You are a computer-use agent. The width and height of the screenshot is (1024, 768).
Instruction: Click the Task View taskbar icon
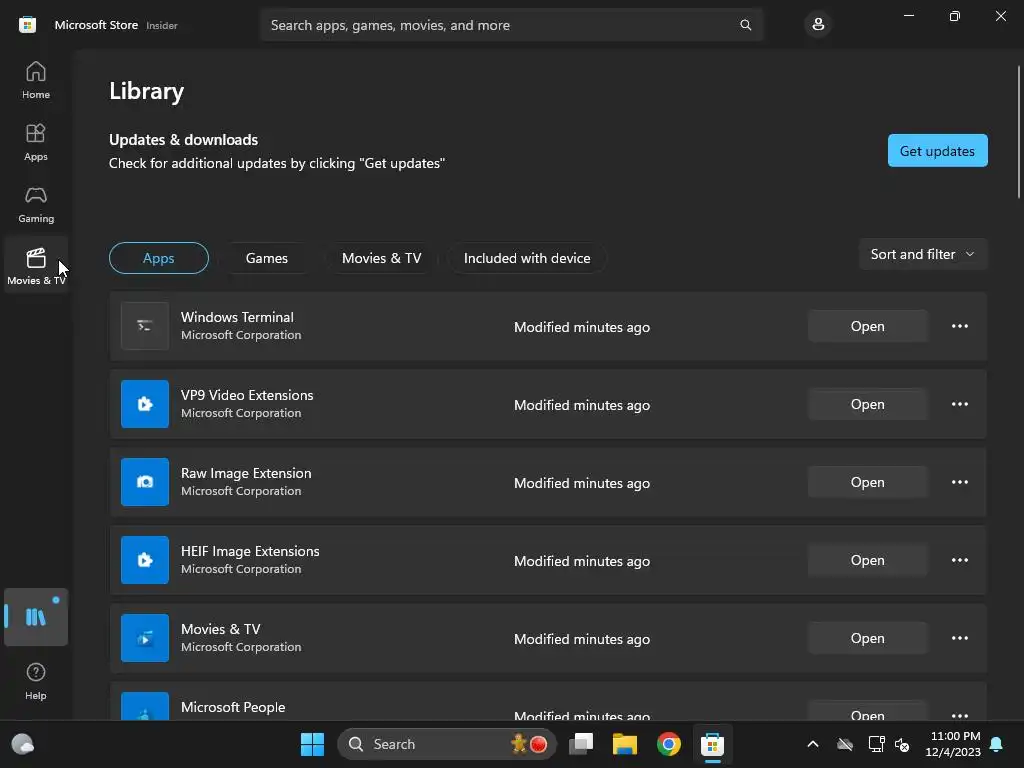(x=581, y=744)
